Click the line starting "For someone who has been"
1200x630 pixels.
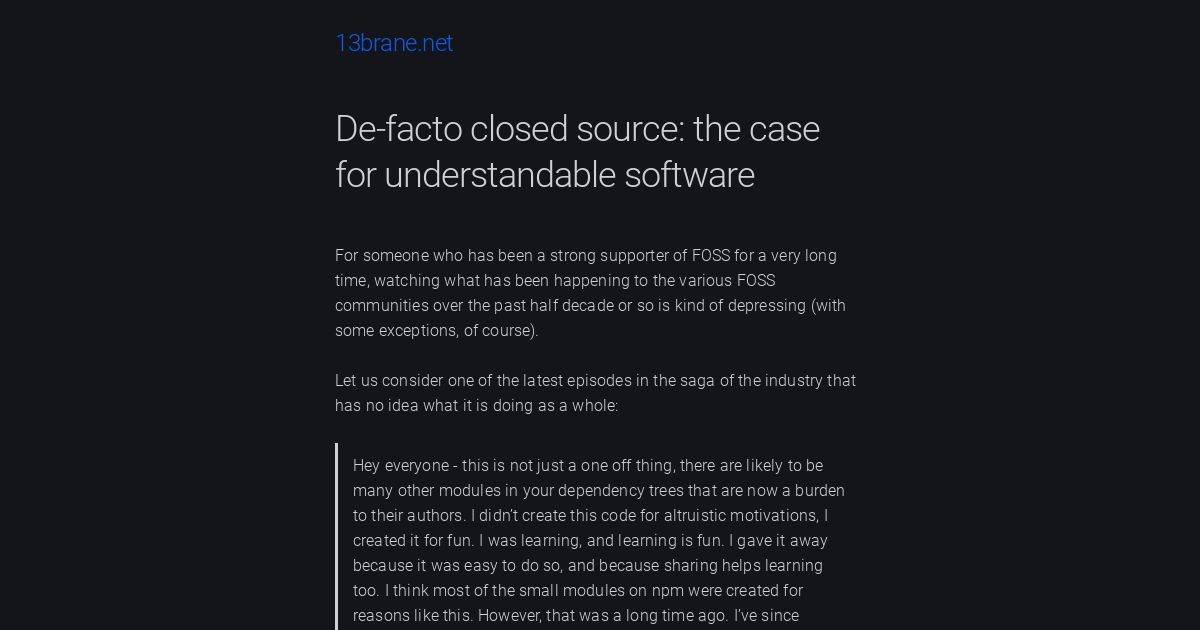pyautogui.click(x=586, y=256)
